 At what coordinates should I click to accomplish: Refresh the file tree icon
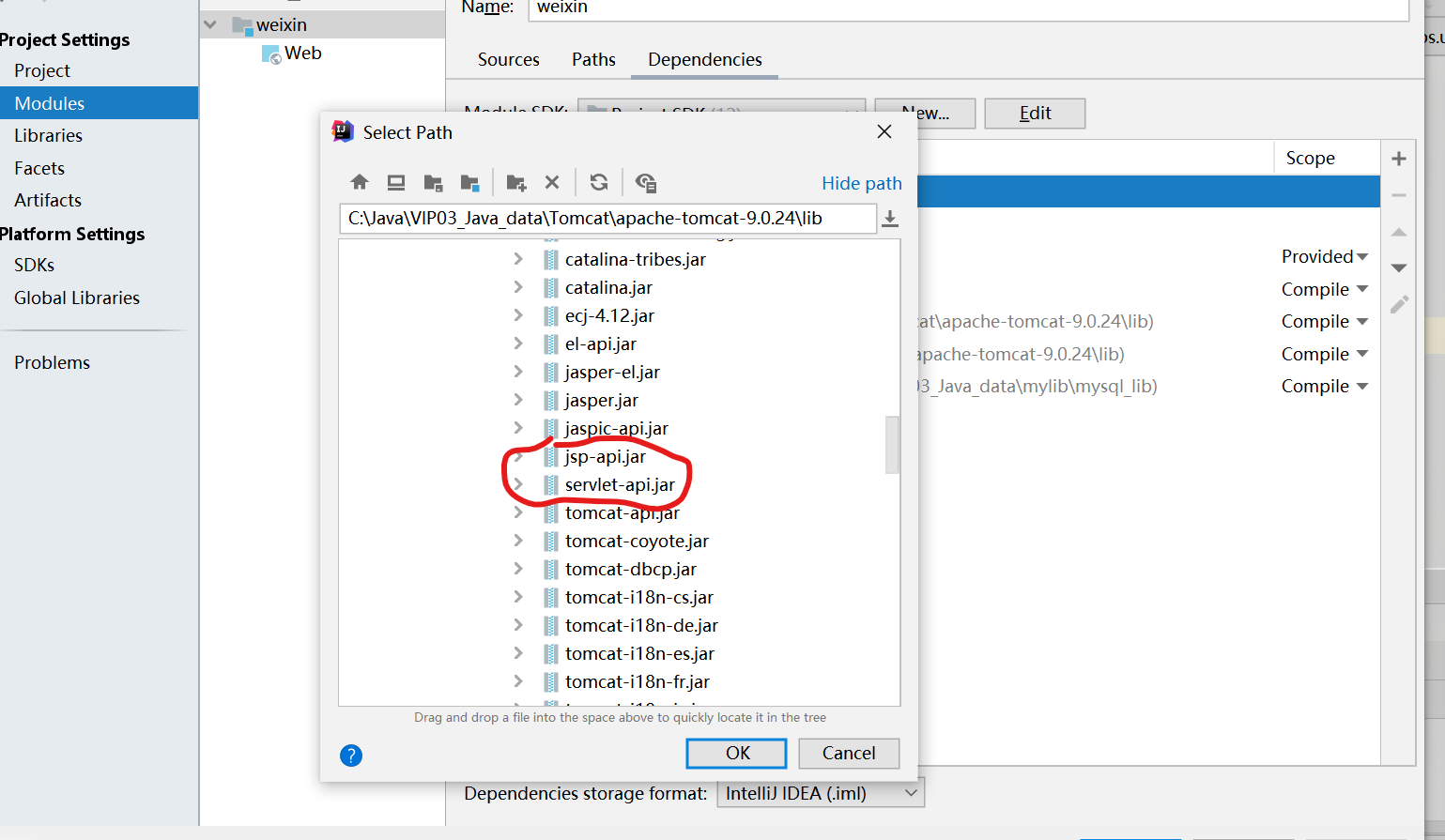(599, 182)
